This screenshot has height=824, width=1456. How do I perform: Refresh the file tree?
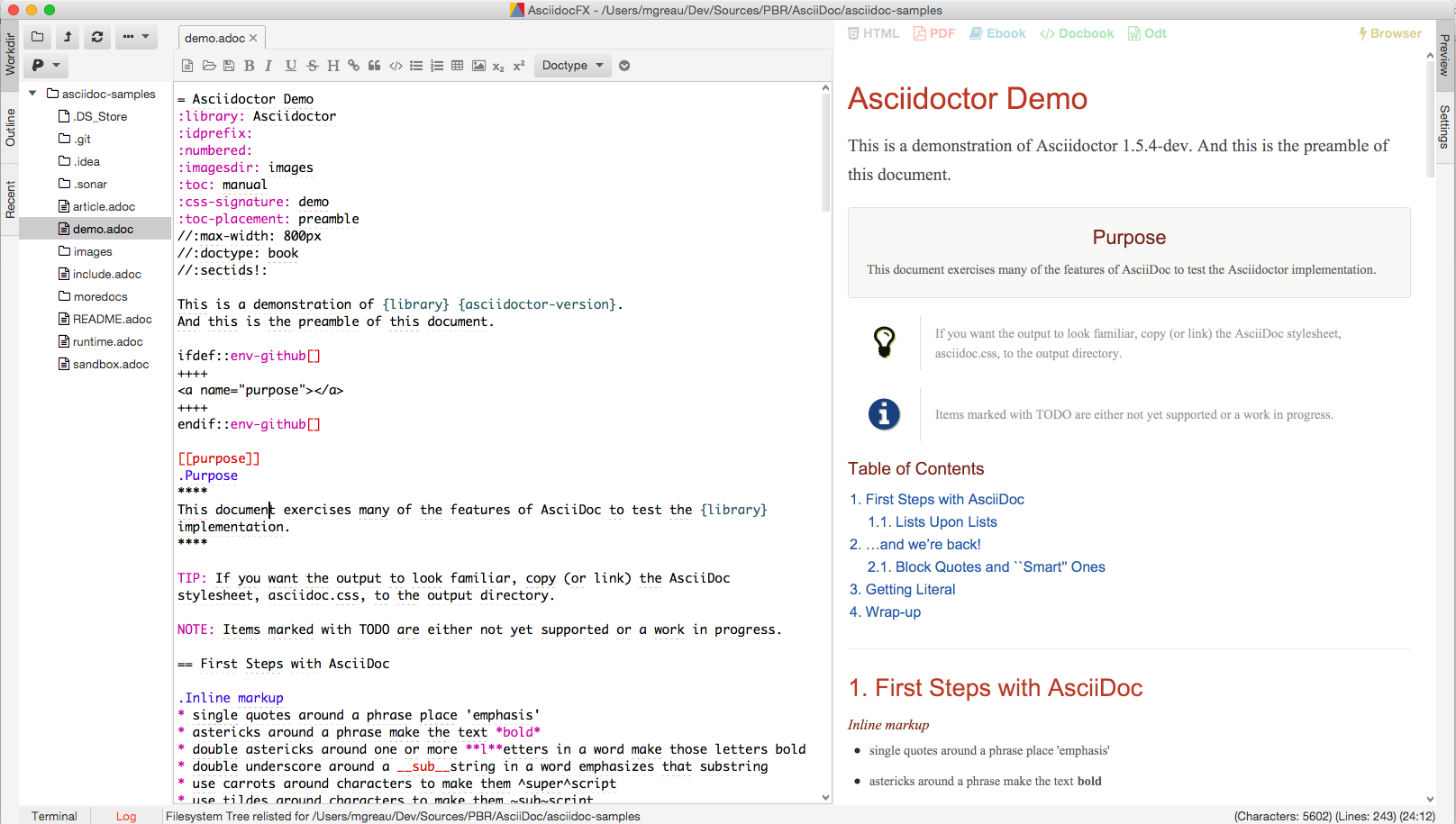(97, 37)
